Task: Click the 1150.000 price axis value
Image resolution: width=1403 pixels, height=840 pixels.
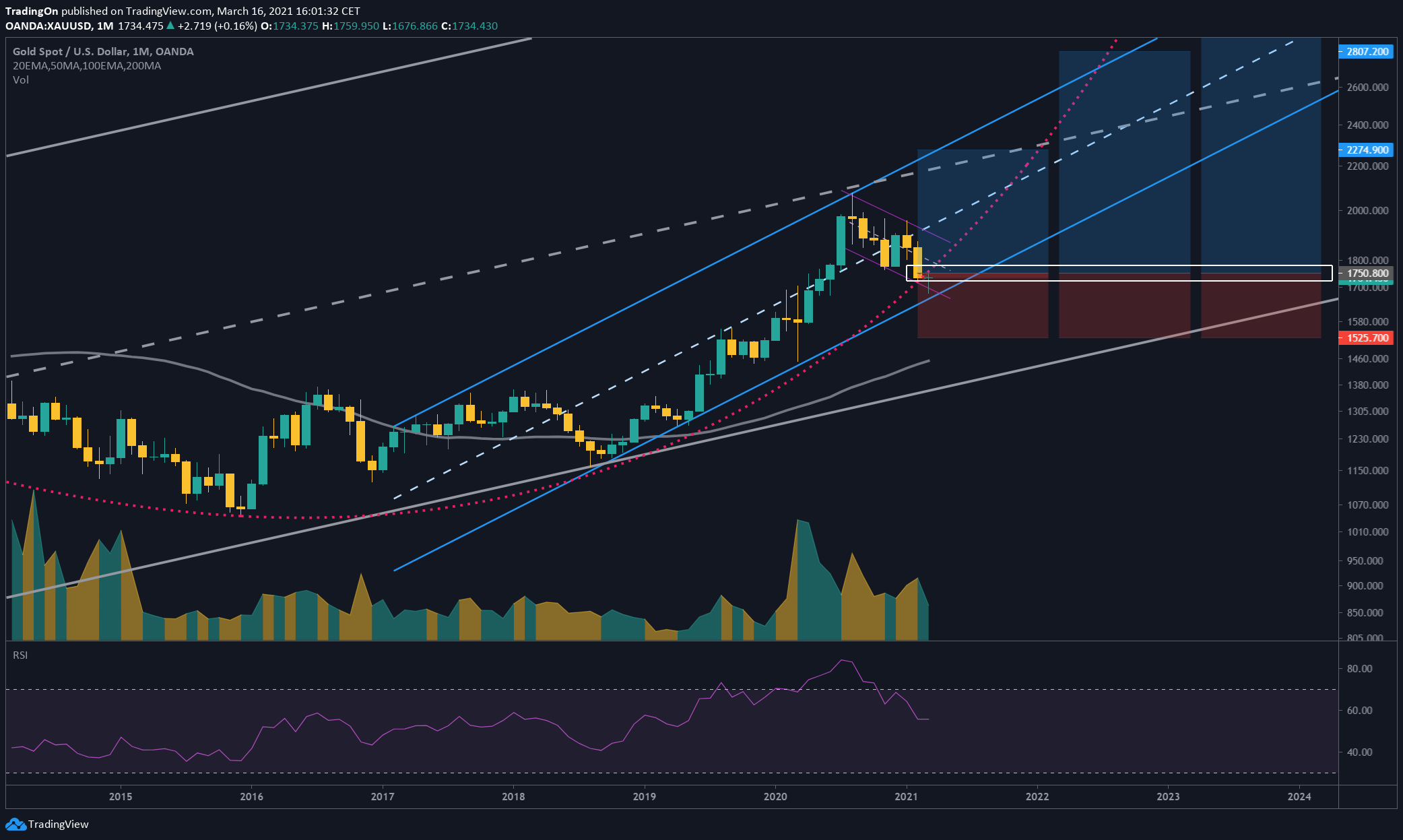Action: click(1367, 470)
